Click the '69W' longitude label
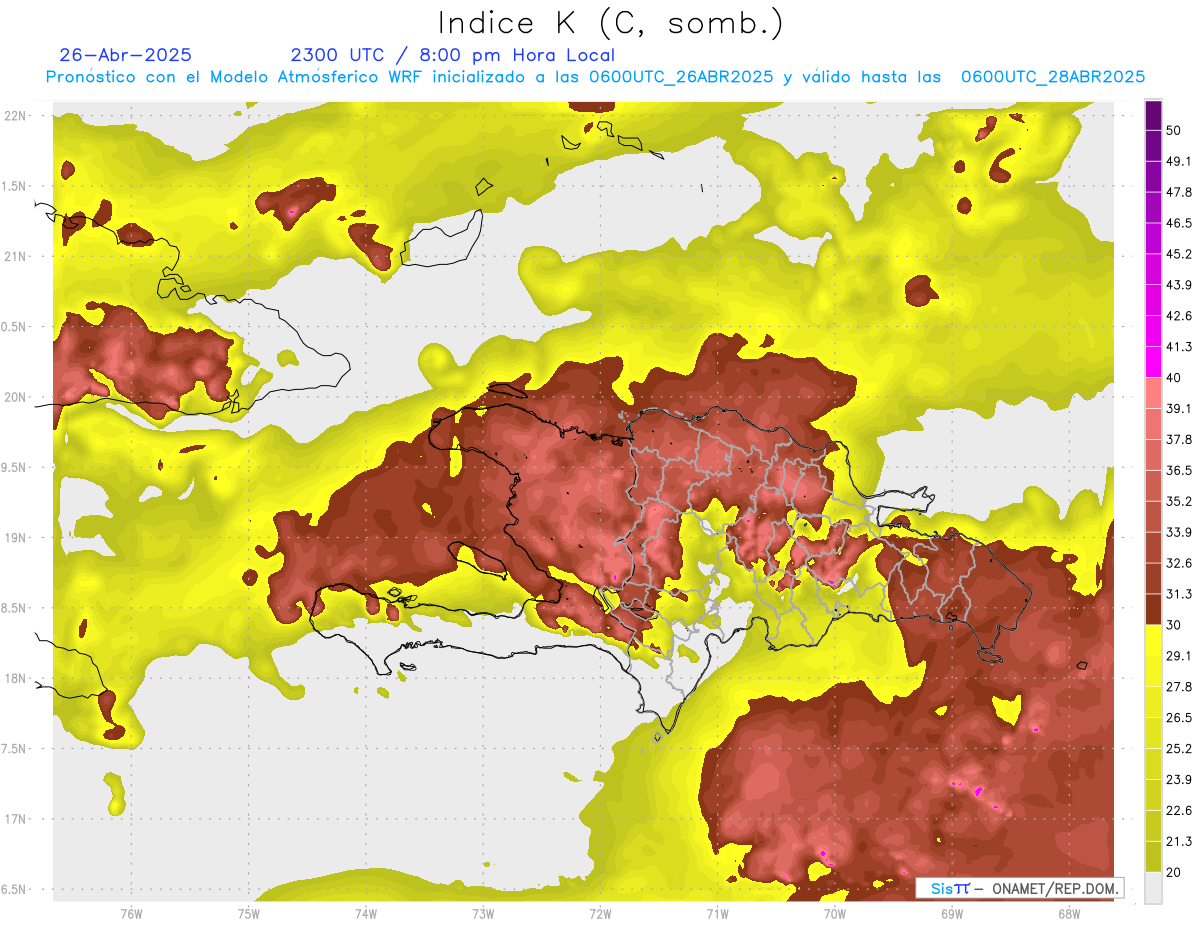Viewport: 1200px width, 927px height. point(951,914)
